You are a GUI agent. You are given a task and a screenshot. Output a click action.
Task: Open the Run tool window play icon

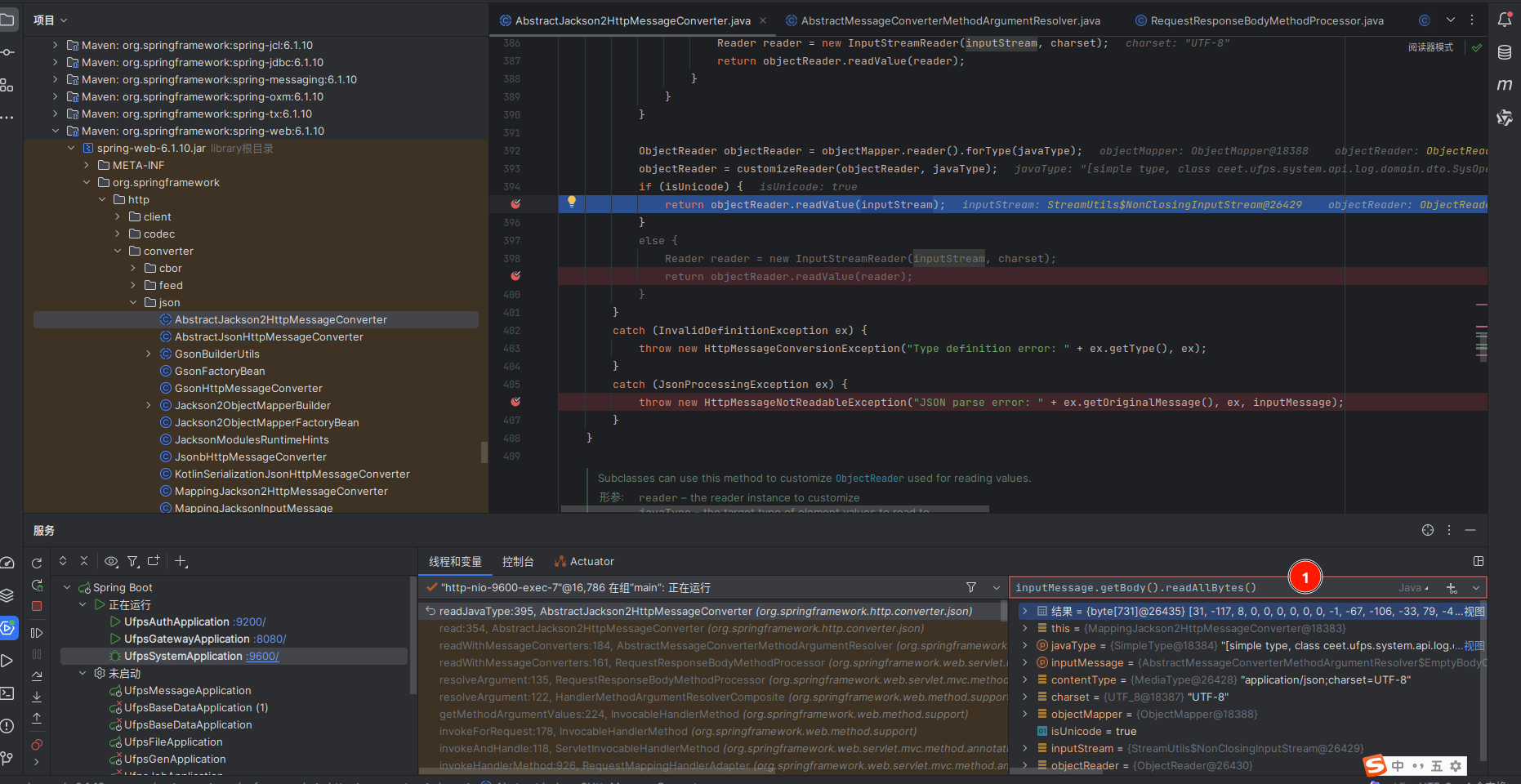[x=7, y=661]
